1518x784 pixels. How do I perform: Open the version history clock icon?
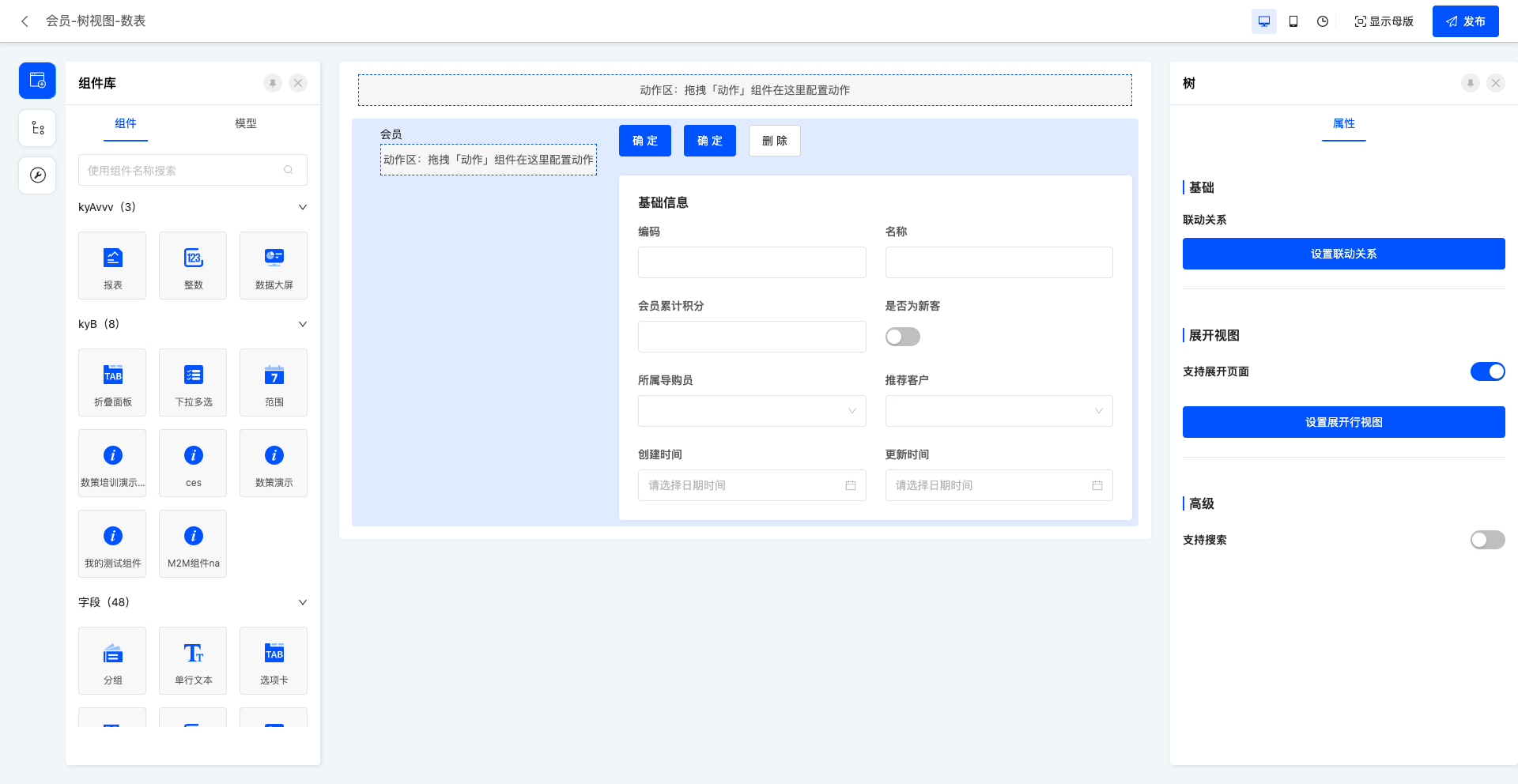click(1322, 21)
